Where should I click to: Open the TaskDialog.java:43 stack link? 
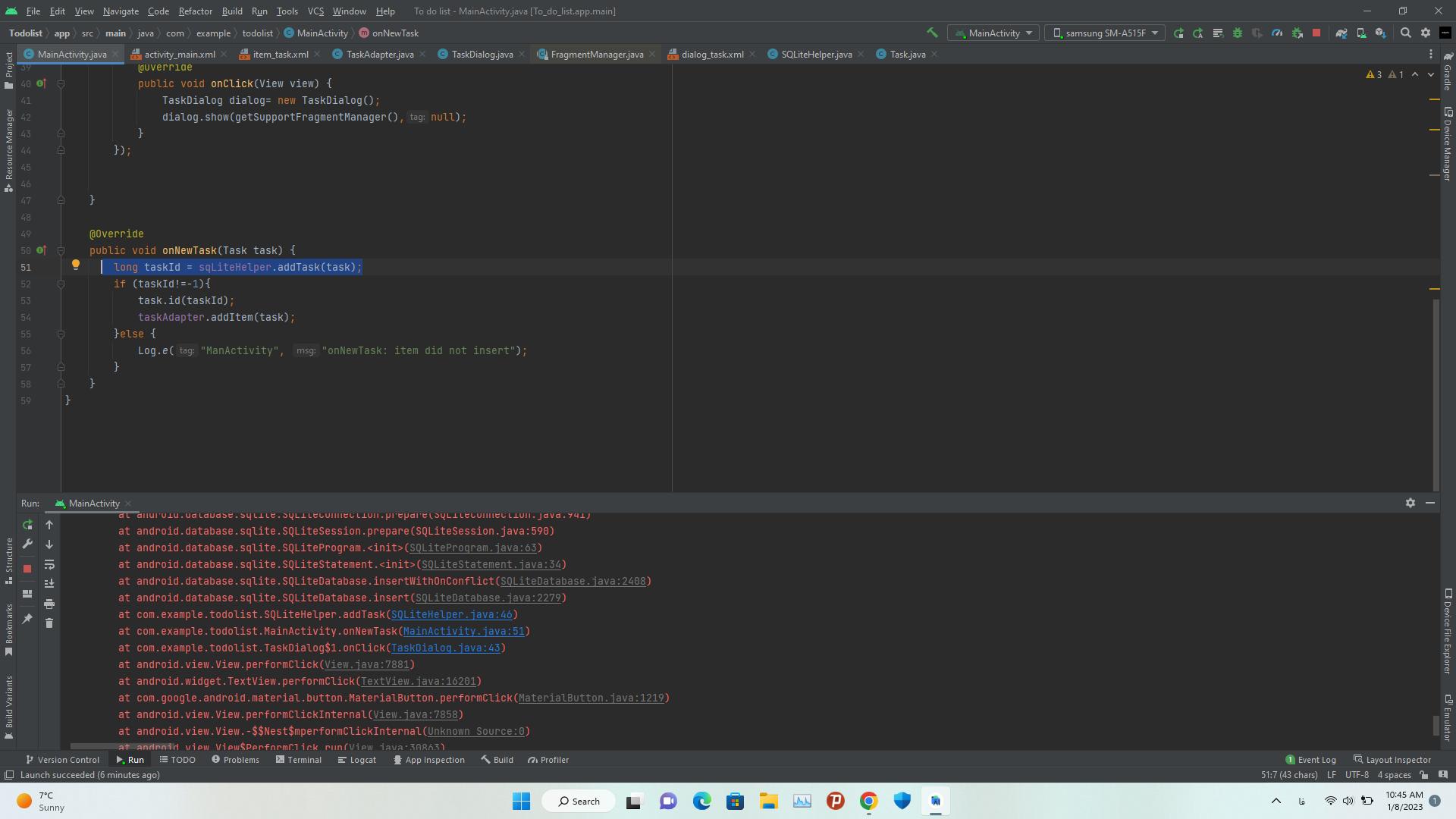coord(446,648)
